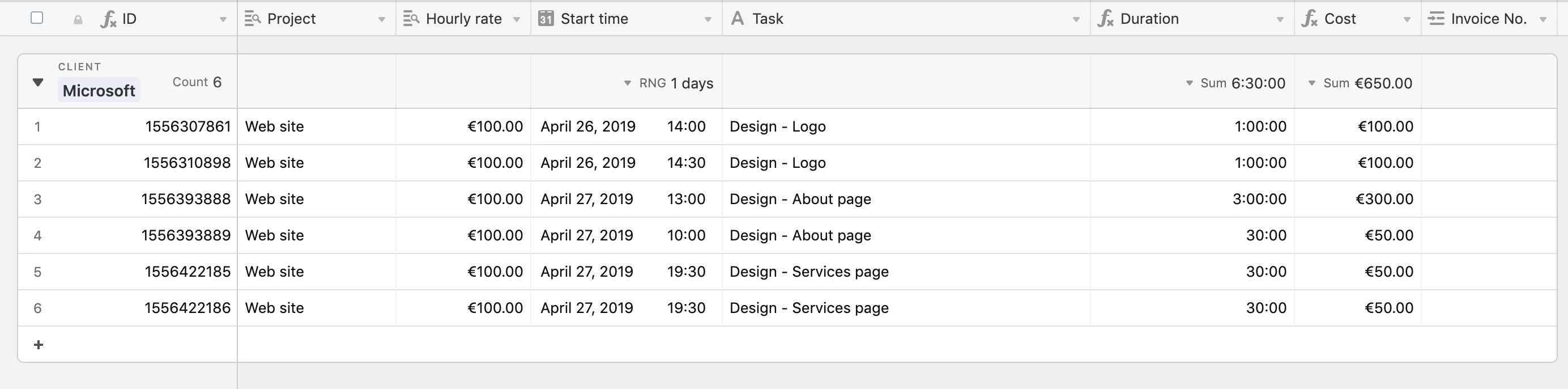Viewport: 1568px width, 389px height.
Task: Select the 1:00:00 duration cell in row 1
Action: (x=1192, y=127)
